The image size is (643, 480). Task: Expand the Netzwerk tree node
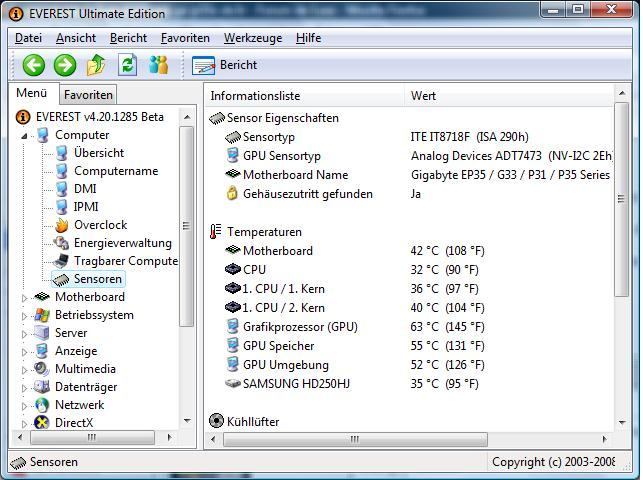24,406
